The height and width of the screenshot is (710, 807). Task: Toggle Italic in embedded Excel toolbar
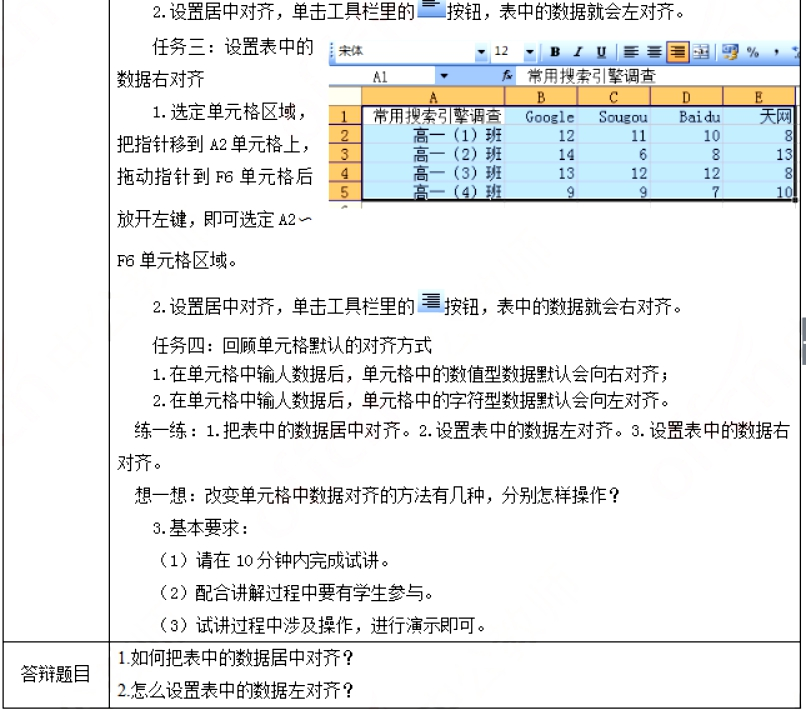click(x=578, y=51)
